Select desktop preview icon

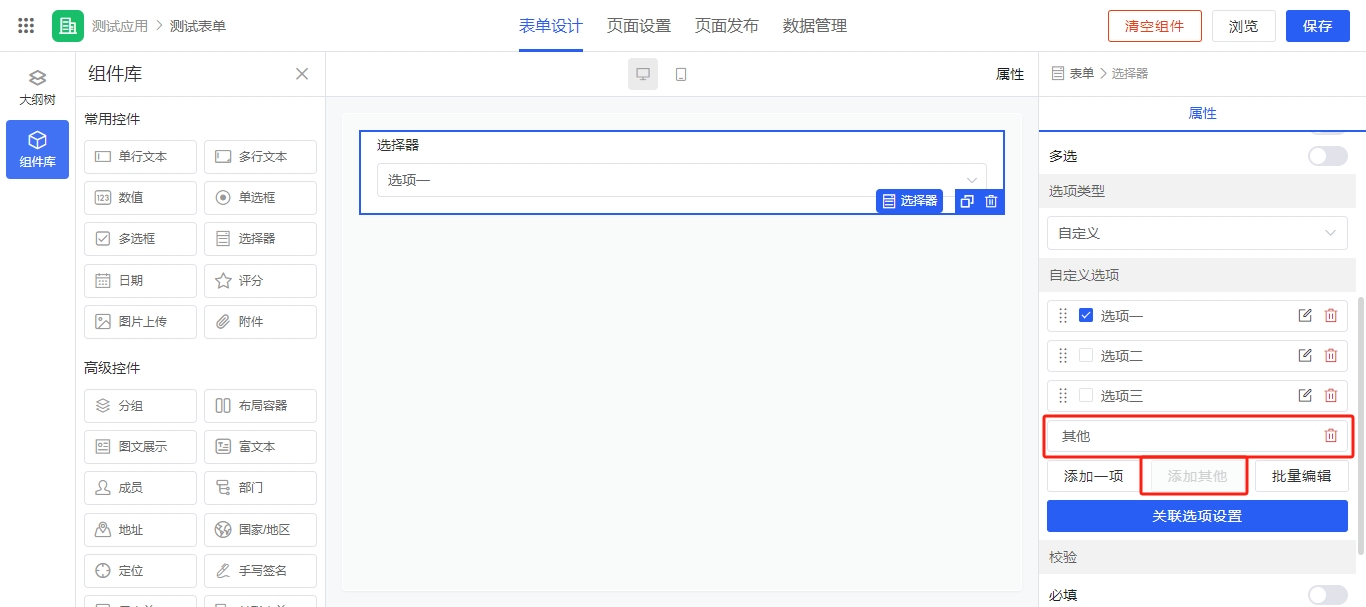coord(643,74)
